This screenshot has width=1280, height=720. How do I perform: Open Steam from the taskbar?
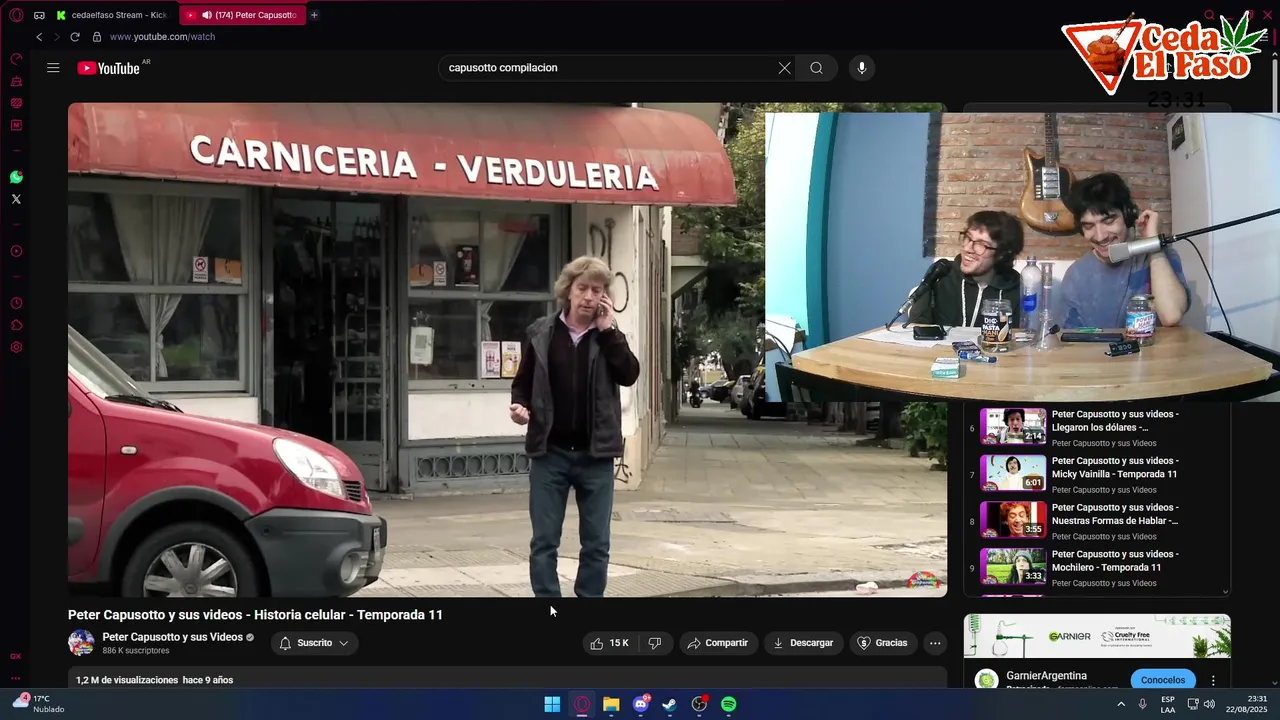[670, 704]
